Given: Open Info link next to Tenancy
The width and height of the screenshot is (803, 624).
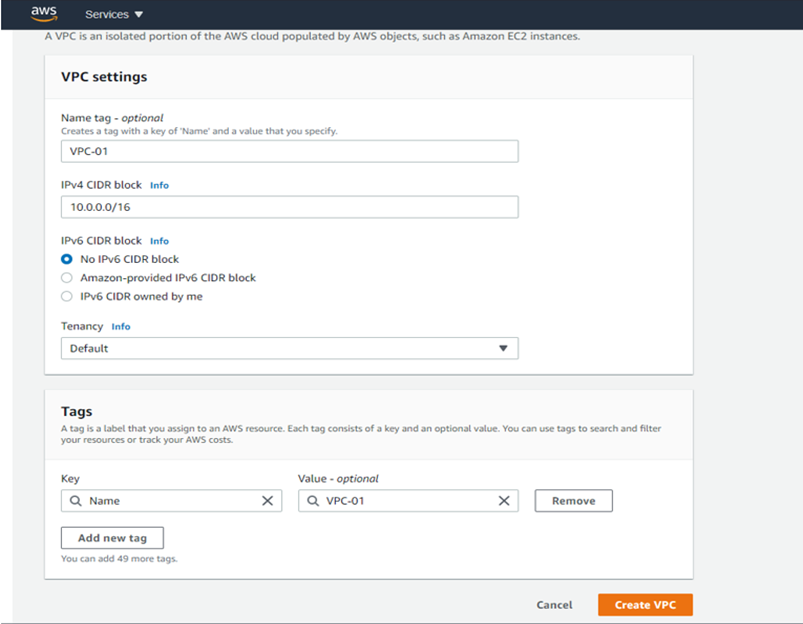Looking at the screenshot, I should point(121,327).
